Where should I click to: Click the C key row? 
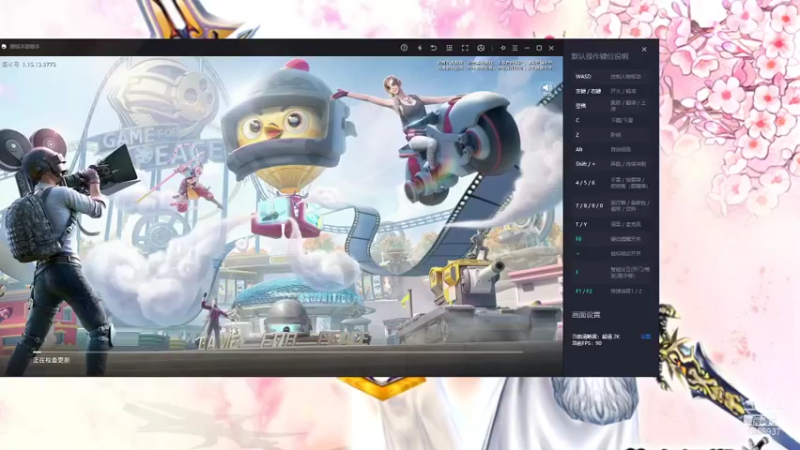point(611,120)
